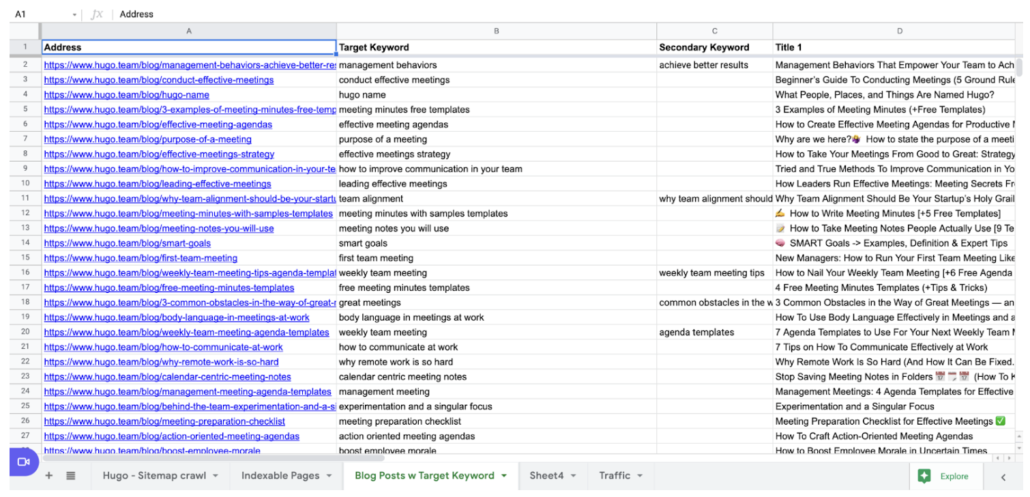Screen dimensions: 1030x497
Task: Open the purpose-of-a-meeting blog link
Action: tap(148, 139)
